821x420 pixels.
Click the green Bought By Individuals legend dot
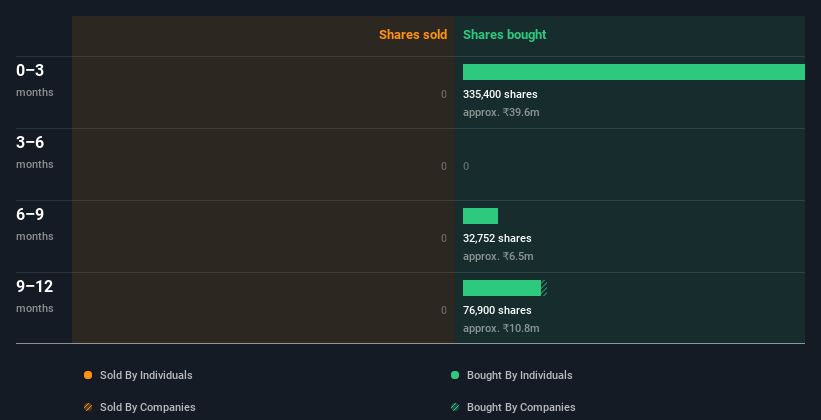(455, 375)
